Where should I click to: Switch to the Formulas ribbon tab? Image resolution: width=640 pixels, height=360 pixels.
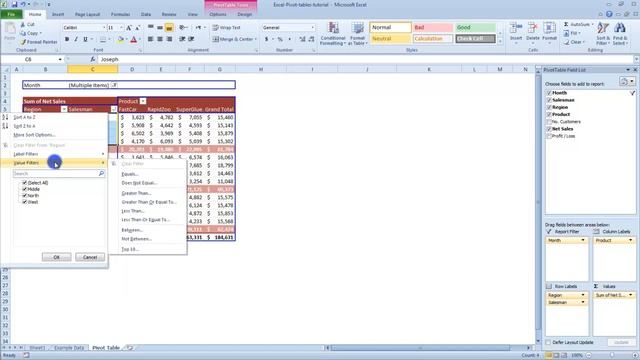(x=121, y=14)
